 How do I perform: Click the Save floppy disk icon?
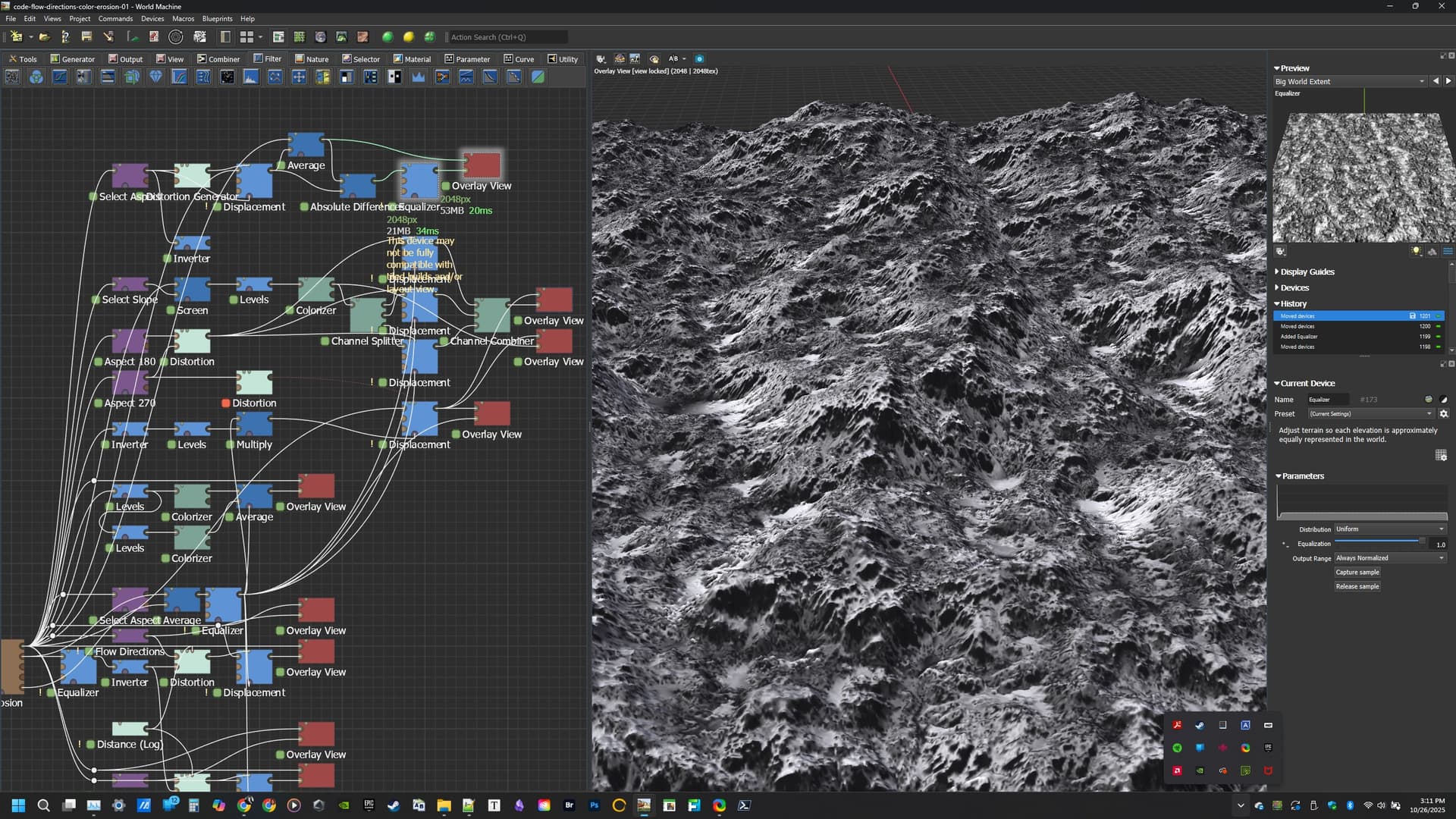[x=86, y=36]
